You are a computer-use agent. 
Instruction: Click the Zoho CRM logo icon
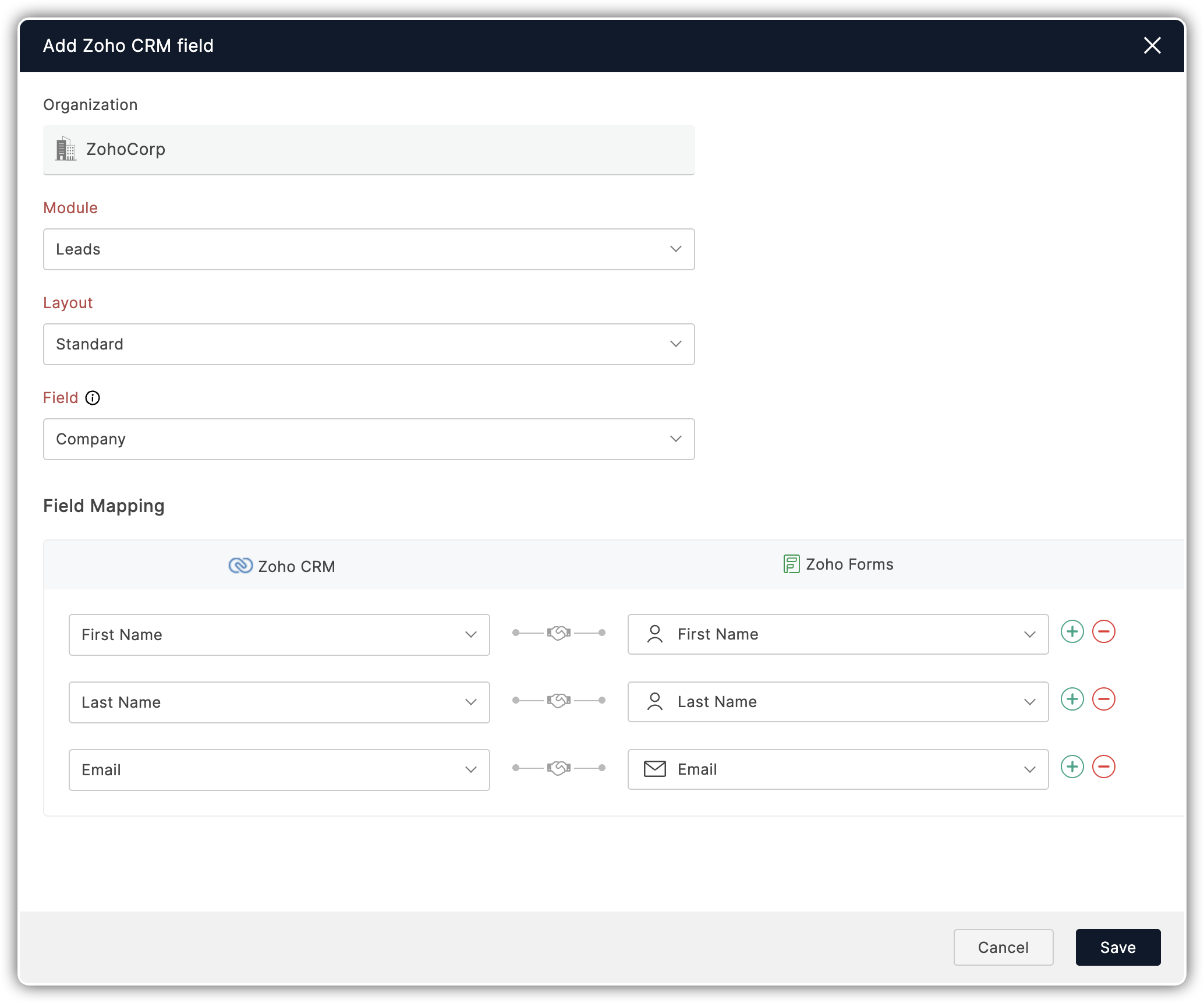(240, 566)
